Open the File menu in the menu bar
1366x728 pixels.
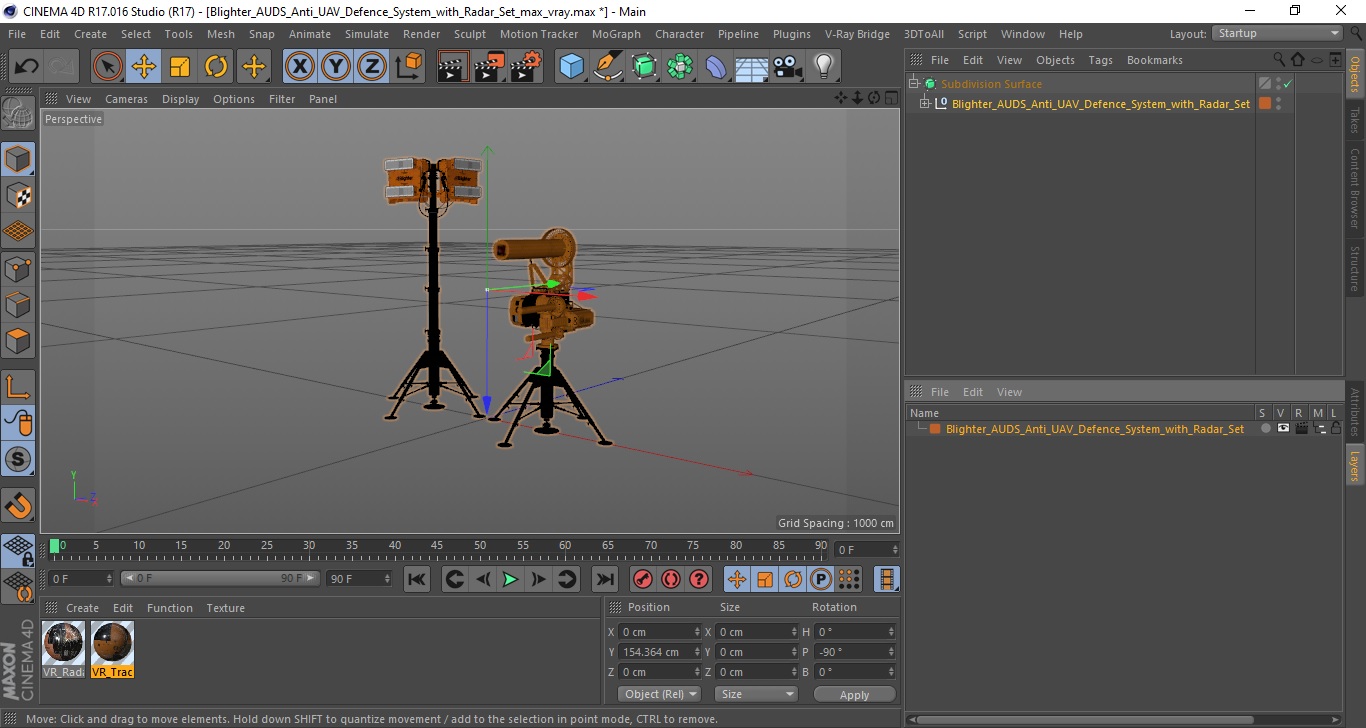tap(17, 34)
